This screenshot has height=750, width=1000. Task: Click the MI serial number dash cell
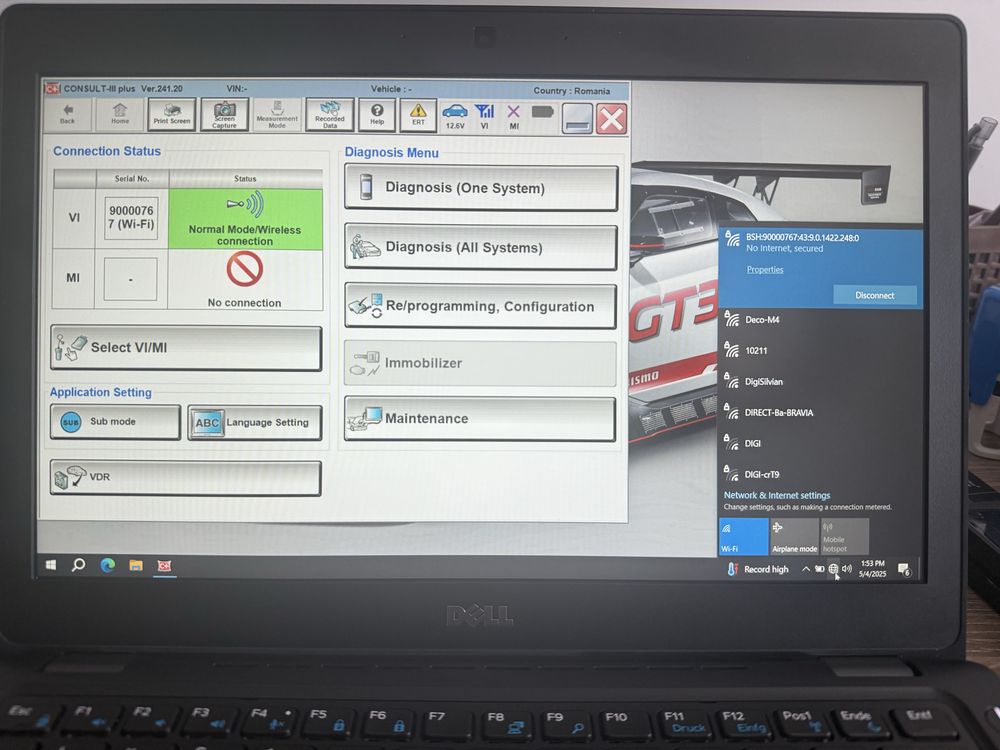pos(131,279)
